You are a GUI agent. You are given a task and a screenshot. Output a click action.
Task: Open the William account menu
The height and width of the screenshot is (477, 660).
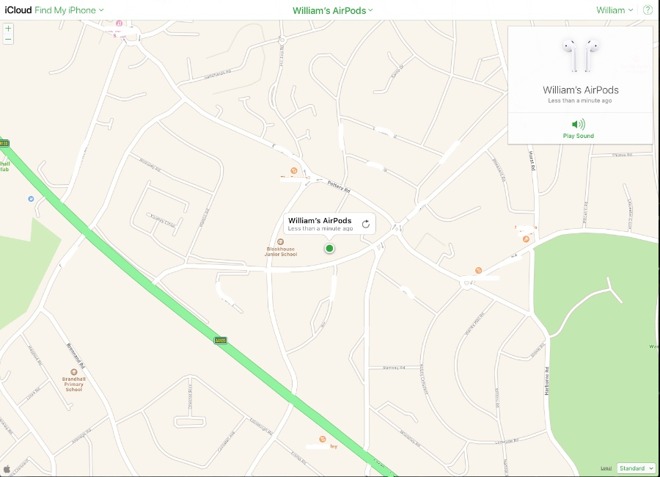(x=615, y=10)
